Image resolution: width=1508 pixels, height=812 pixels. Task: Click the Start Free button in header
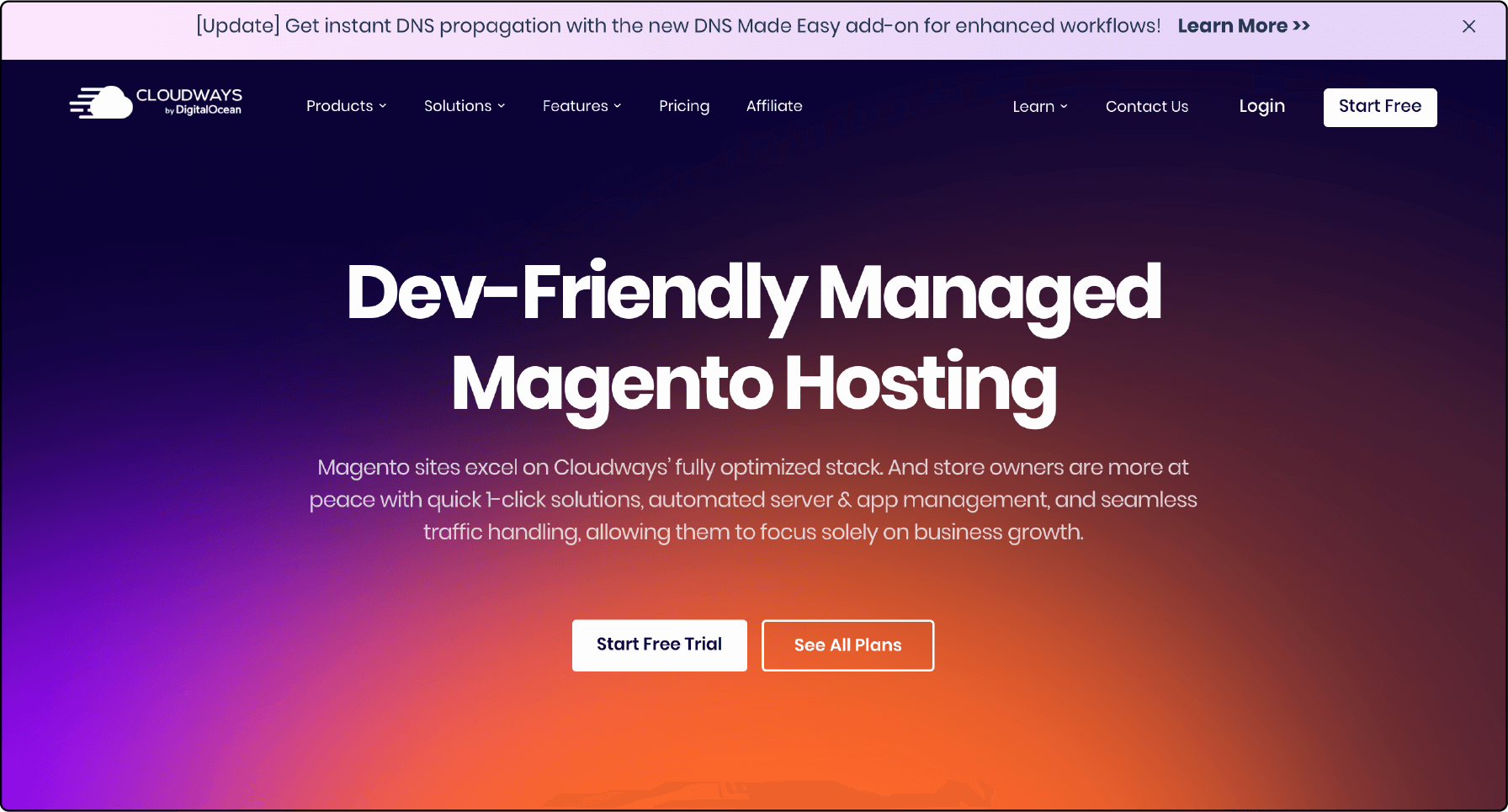tap(1380, 107)
